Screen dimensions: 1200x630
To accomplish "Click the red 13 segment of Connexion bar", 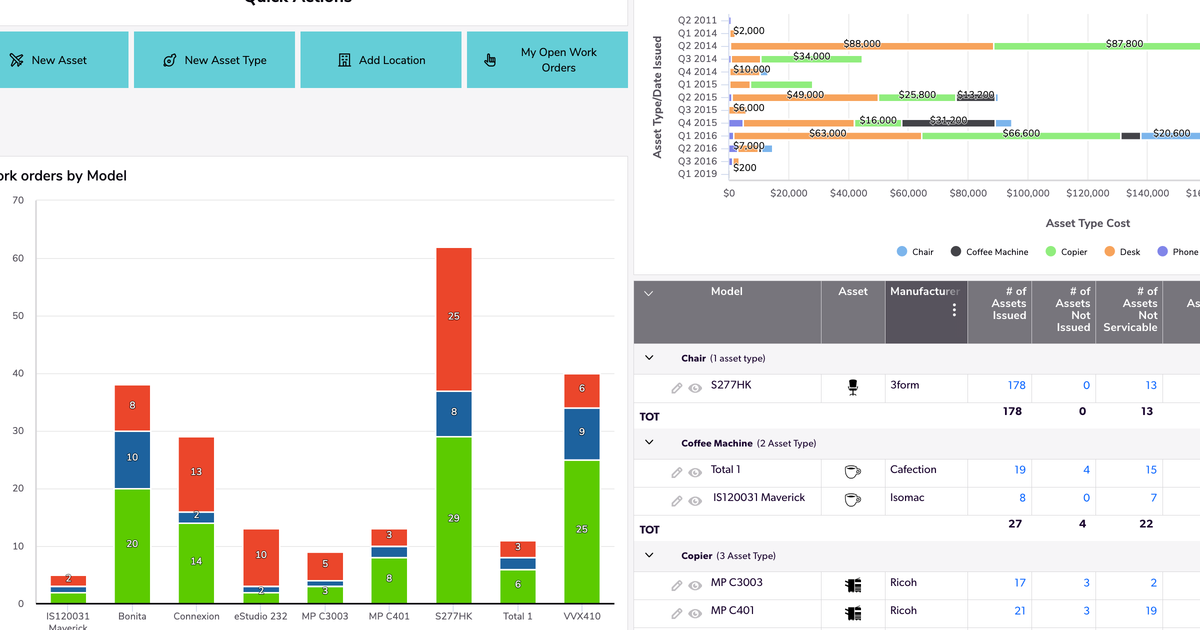I will 196,474.
